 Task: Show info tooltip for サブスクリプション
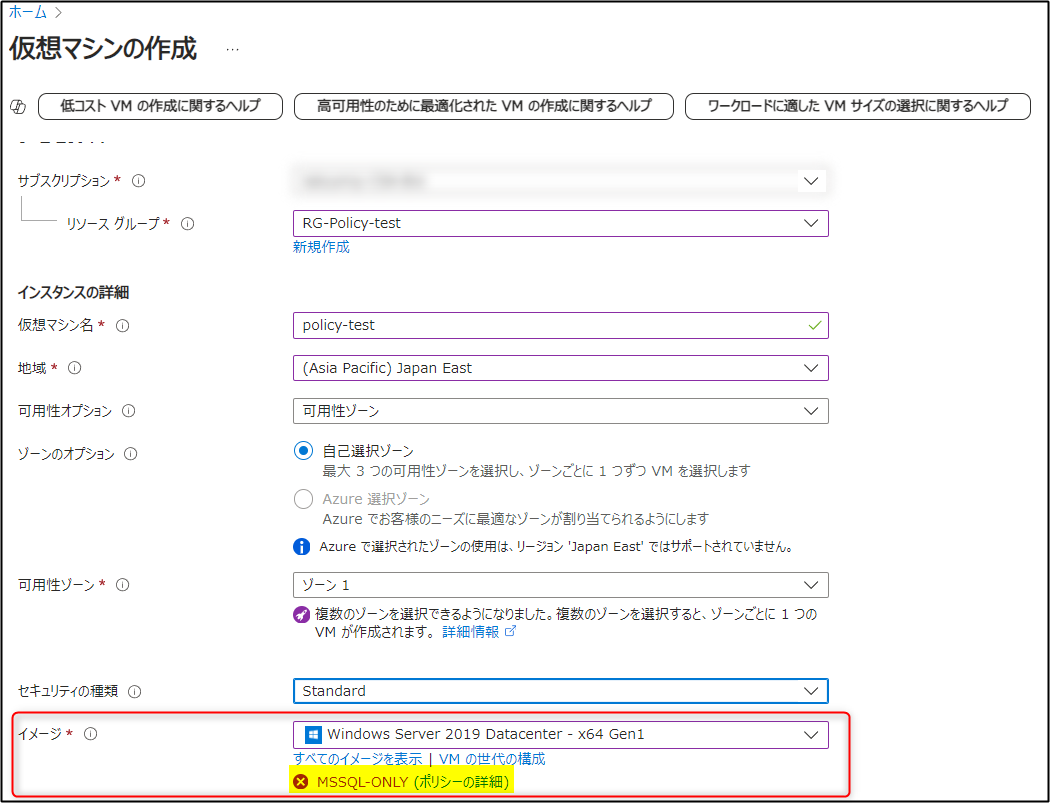pos(139,181)
